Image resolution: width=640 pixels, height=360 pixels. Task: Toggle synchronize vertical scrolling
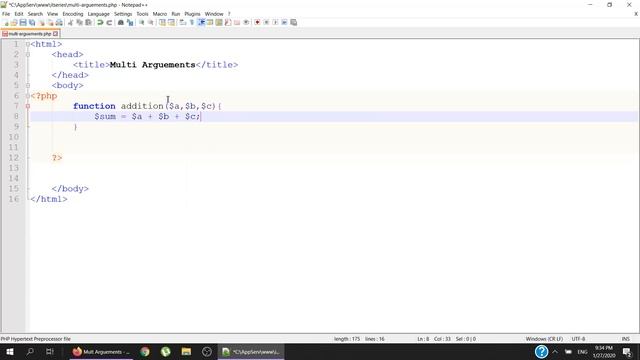click(x=162, y=22)
